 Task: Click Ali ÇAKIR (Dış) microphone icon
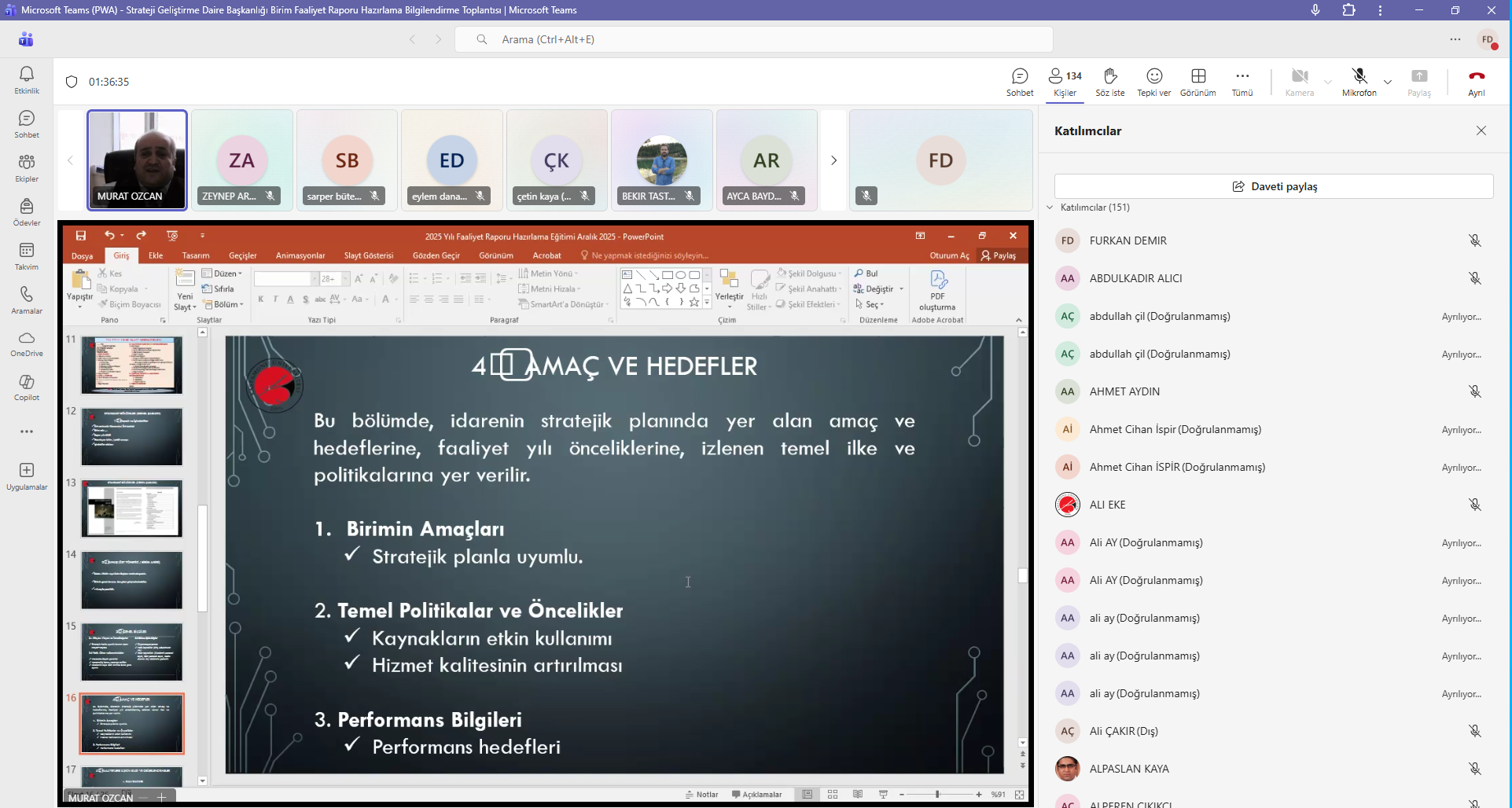point(1475,731)
